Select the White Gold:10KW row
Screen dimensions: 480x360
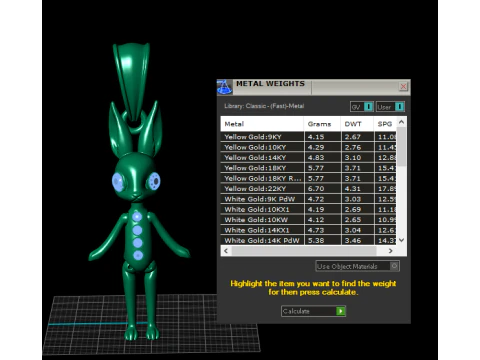(x=308, y=220)
